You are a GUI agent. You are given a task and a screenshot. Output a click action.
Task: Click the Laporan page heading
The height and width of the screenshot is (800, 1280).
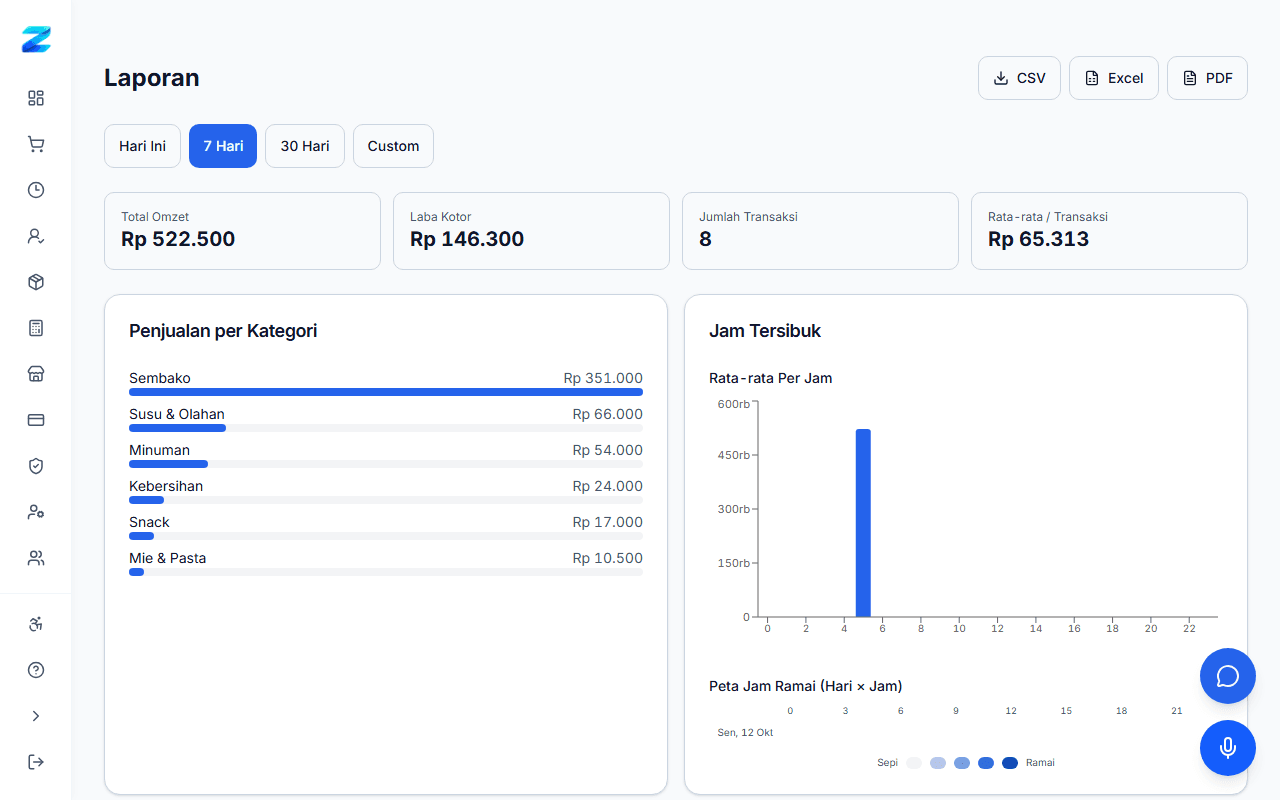point(152,78)
